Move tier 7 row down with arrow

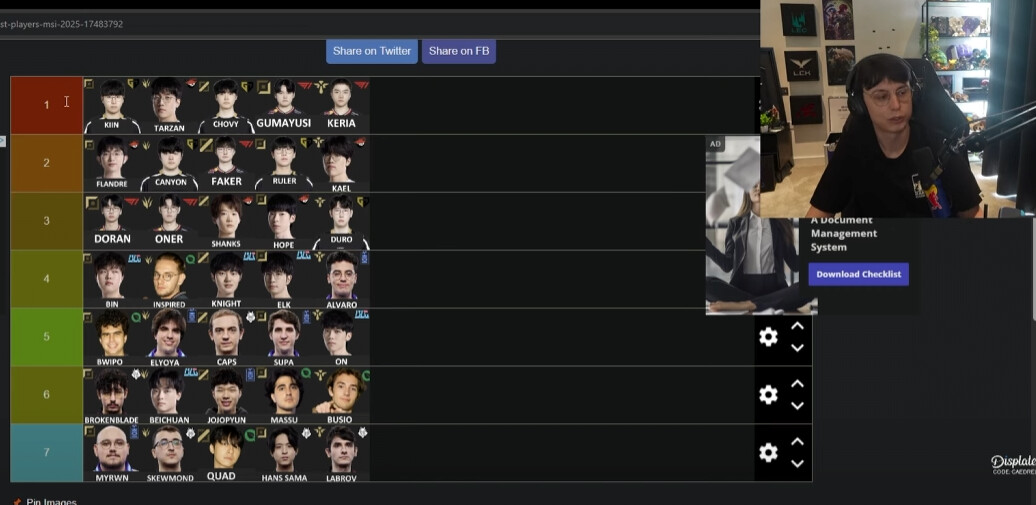pos(797,464)
